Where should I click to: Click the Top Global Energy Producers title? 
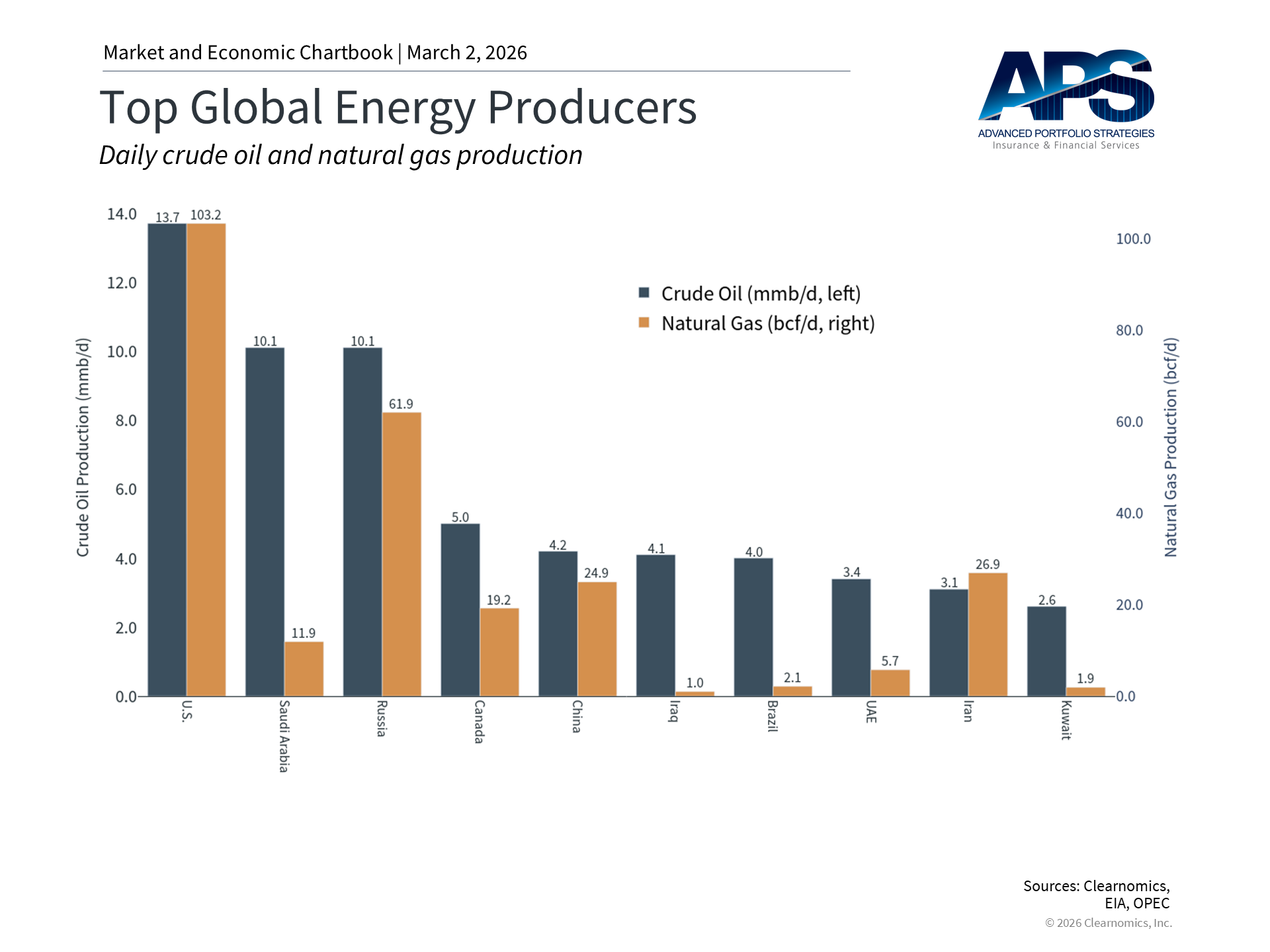pos(398,108)
